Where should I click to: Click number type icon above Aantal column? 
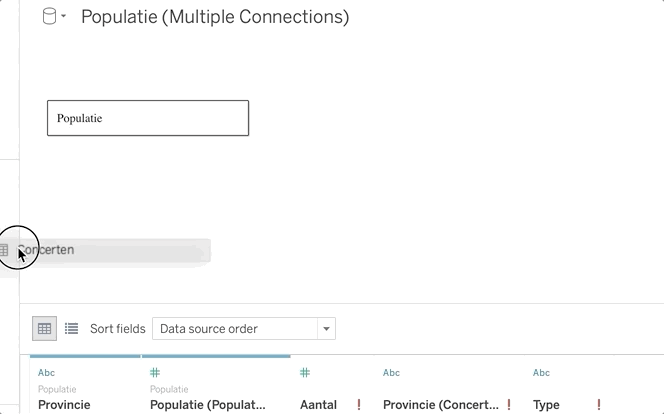pos(305,373)
